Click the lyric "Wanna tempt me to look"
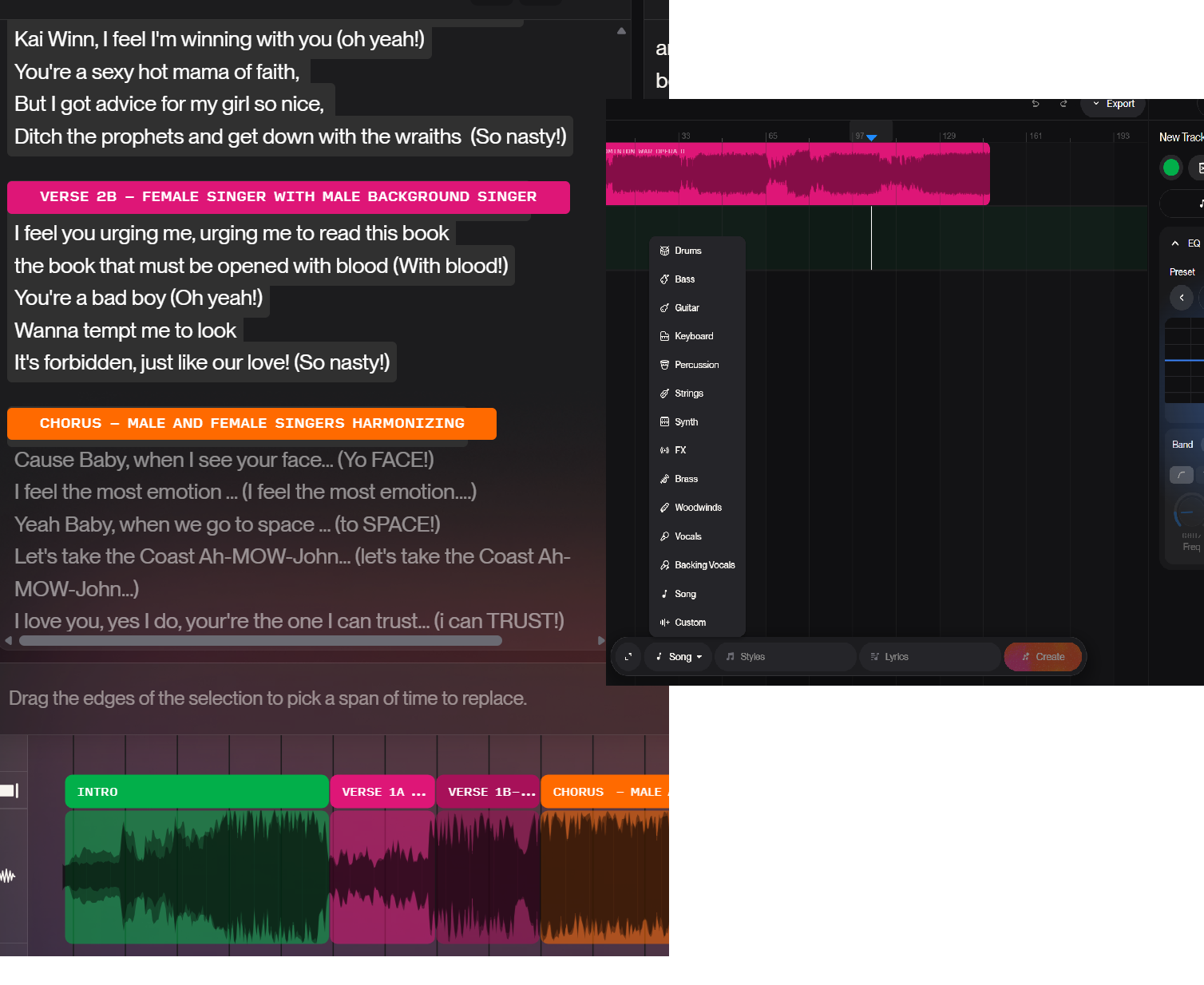Screen dimensions: 1204x985 tap(125, 330)
